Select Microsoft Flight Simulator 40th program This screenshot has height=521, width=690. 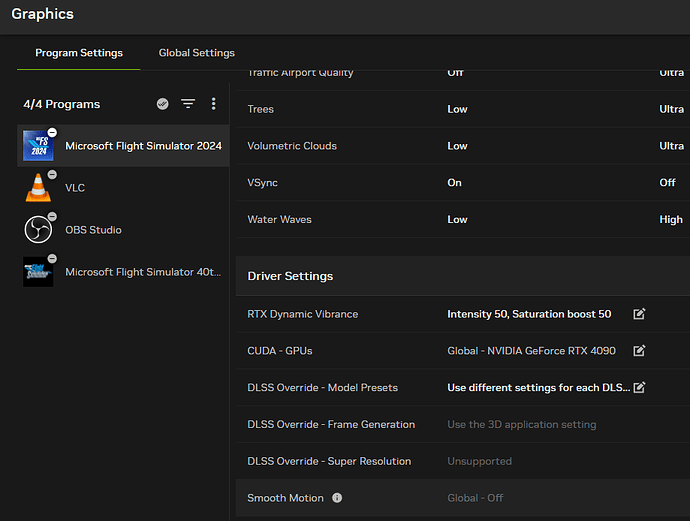(123, 272)
